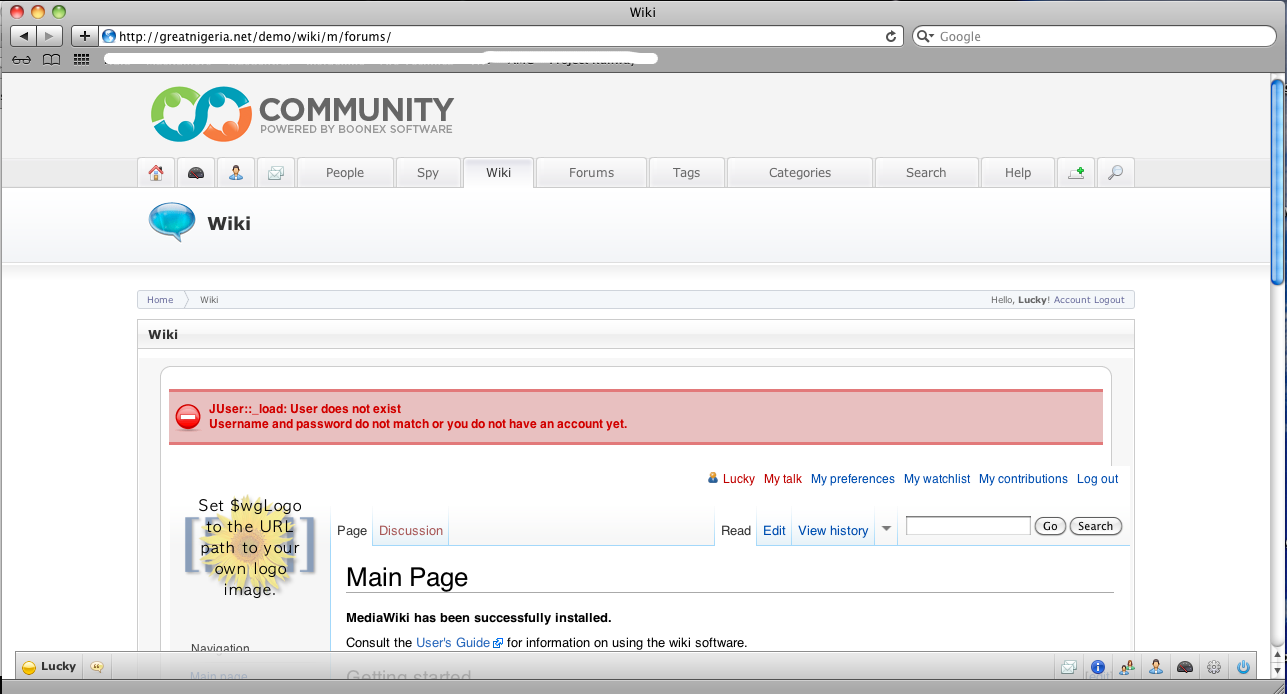Open the Reading List glasses icon
The width and height of the screenshot is (1287, 694).
pyautogui.click(x=22, y=59)
